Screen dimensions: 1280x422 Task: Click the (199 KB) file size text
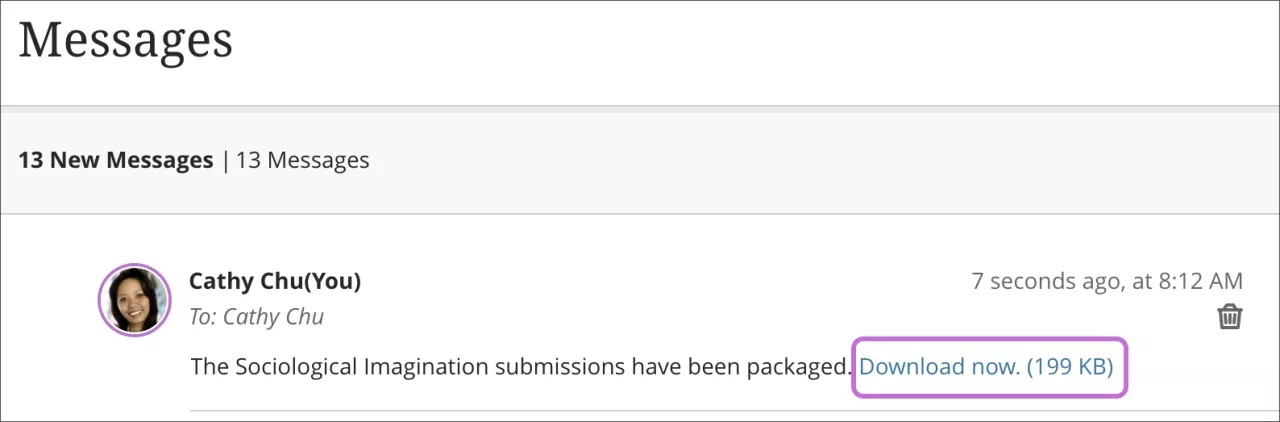coord(1069,366)
